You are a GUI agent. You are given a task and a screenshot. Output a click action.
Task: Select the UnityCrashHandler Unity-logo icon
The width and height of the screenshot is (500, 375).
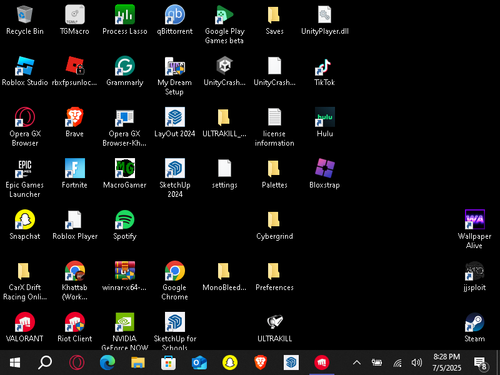pyautogui.click(x=224, y=66)
